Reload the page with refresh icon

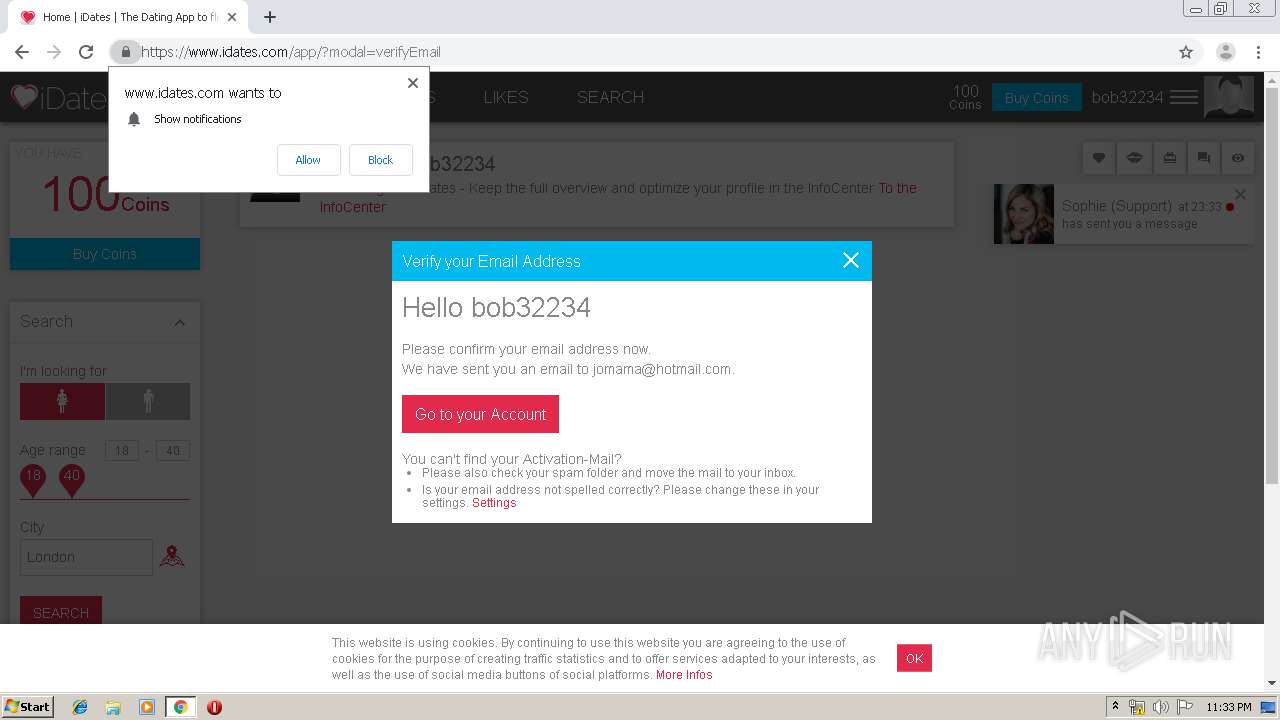(86, 52)
